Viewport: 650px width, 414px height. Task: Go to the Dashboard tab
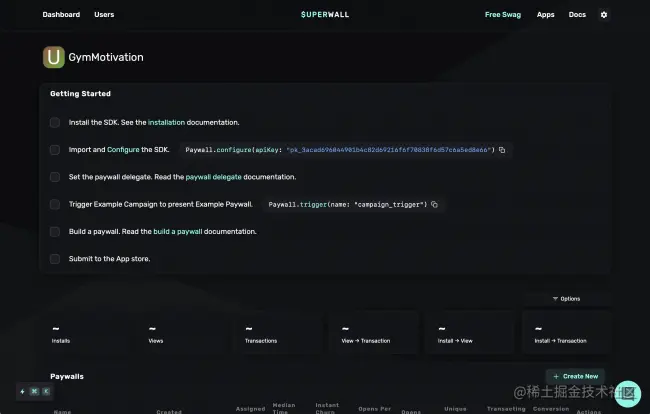61,15
